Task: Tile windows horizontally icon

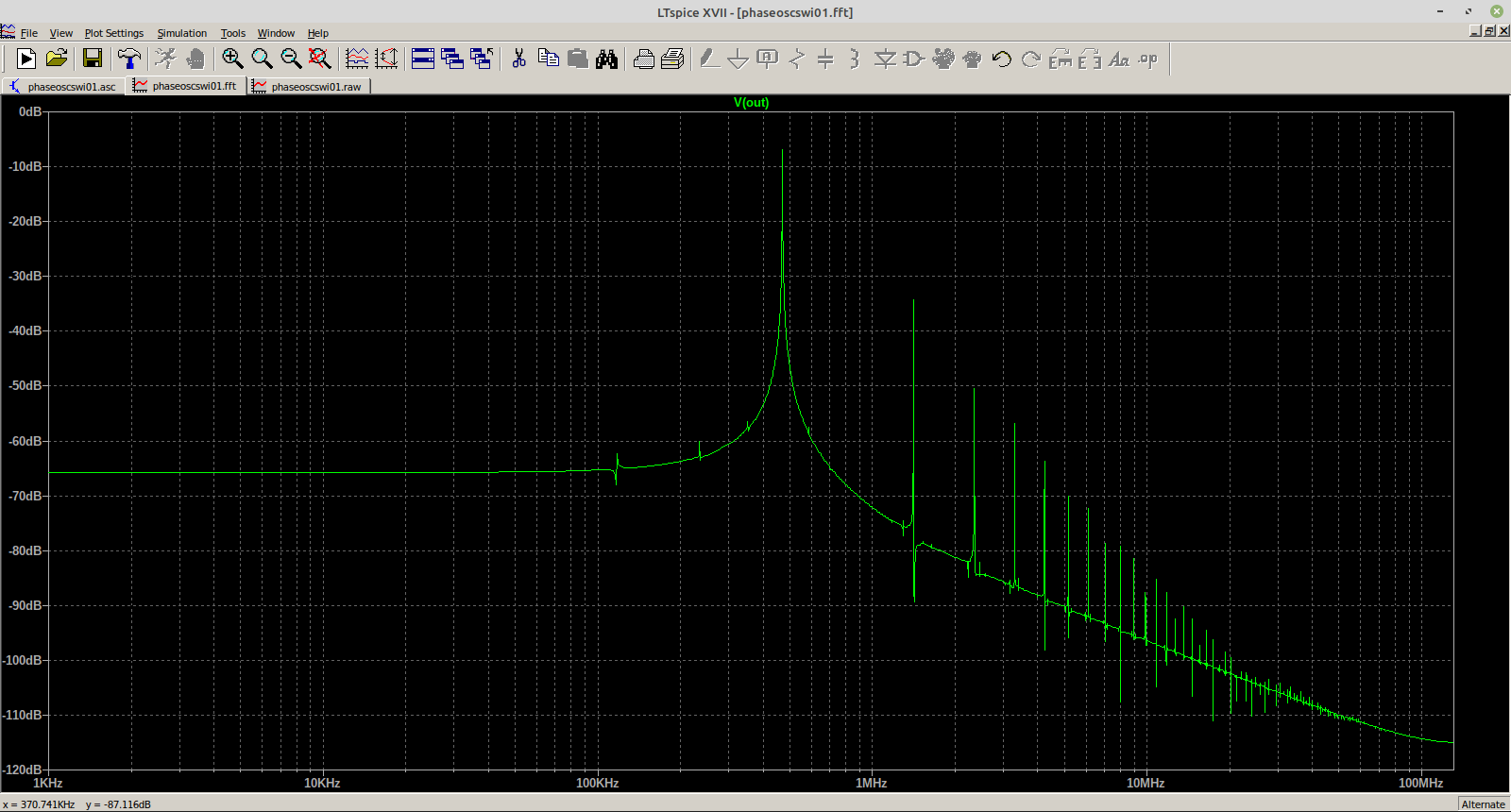Action: 423,59
